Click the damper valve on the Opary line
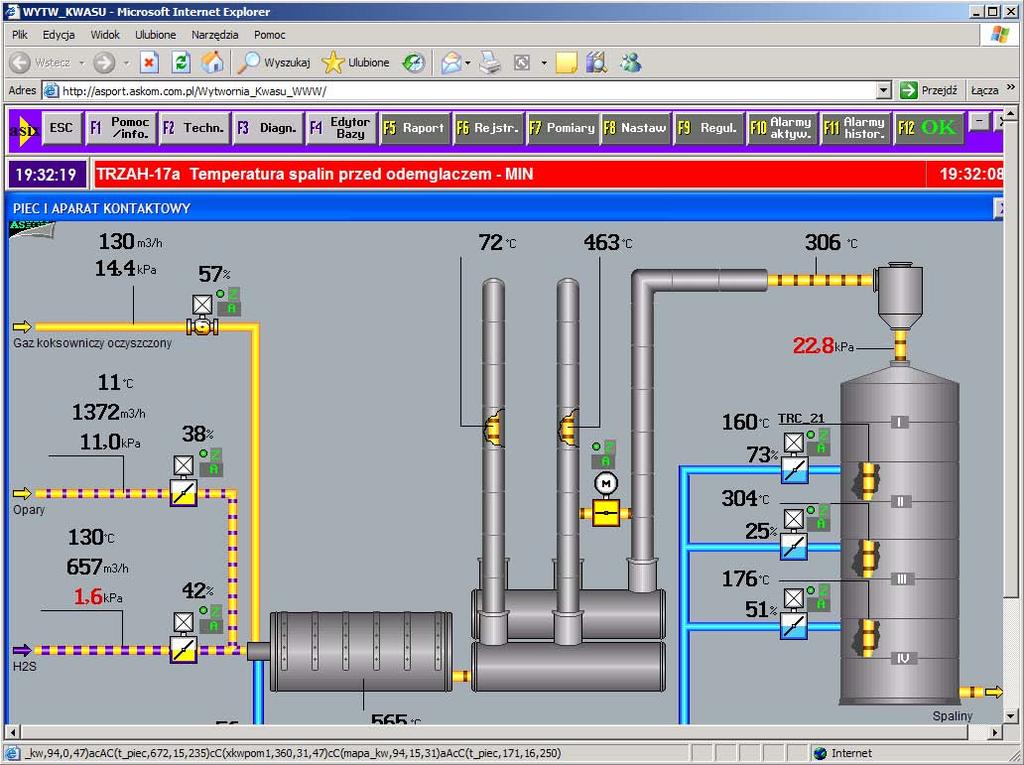Viewport: 1024px width, 765px height. (184, 493)
